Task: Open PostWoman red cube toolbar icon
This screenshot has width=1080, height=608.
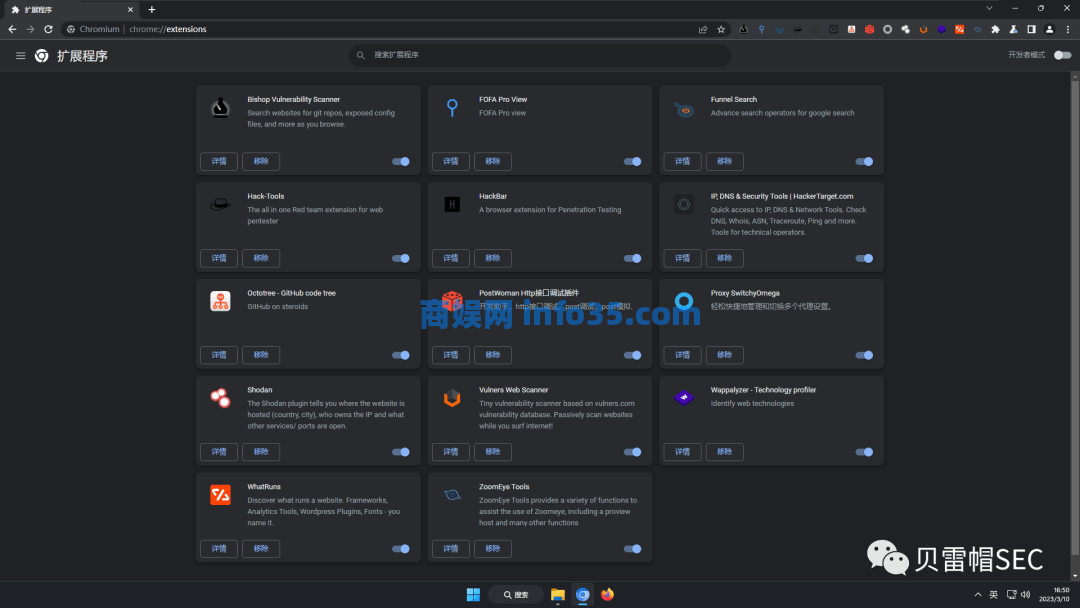Action: 869,30
